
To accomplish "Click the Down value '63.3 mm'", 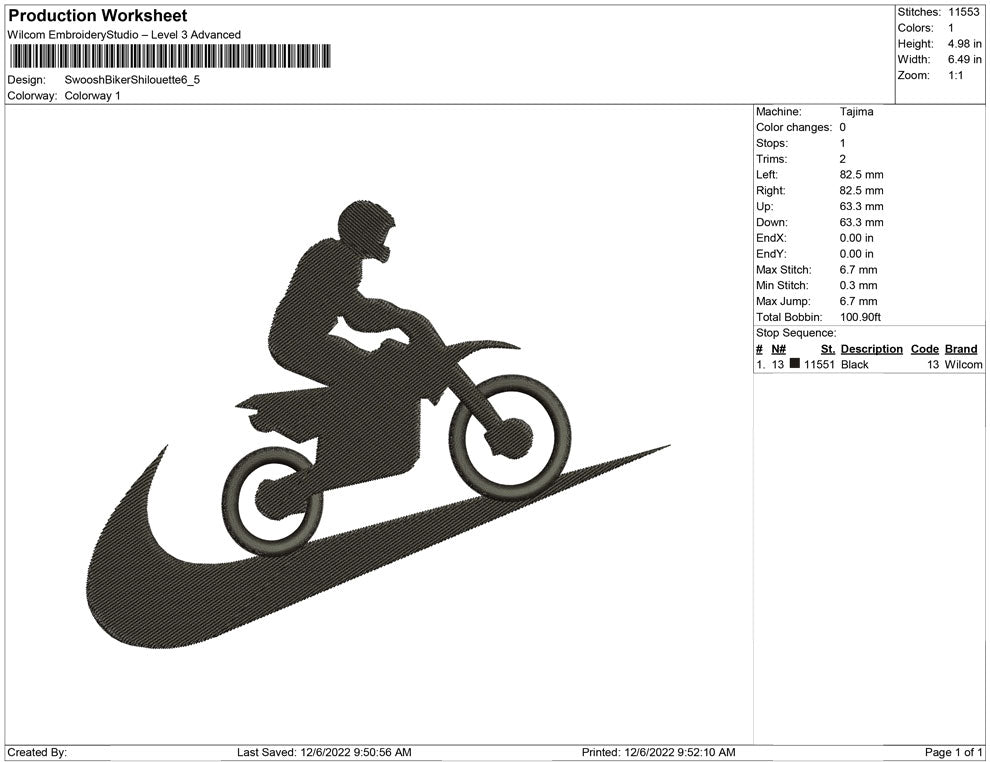I will 861,222.
